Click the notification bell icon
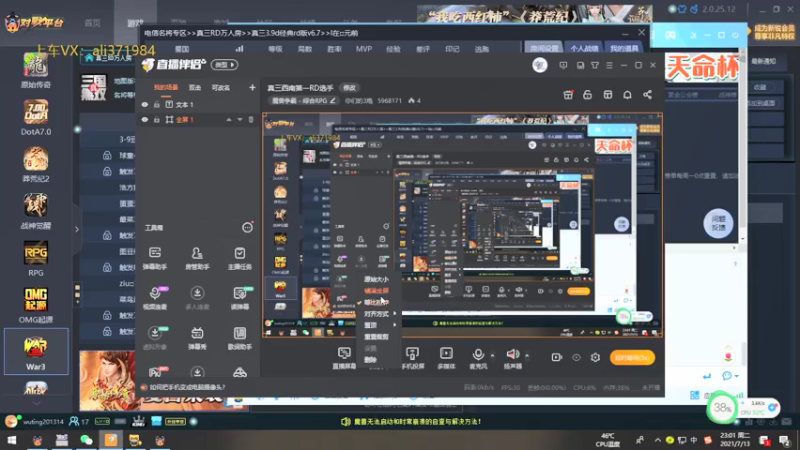Viewport: 800px width, 450px height. pos(627,95)
